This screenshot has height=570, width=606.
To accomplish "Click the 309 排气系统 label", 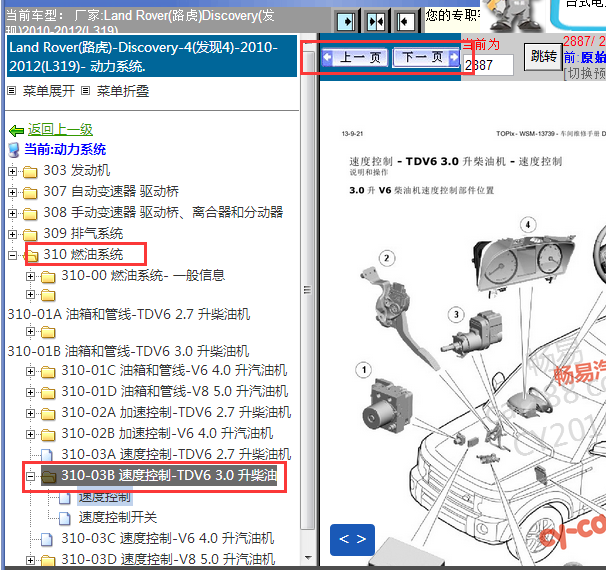I will pos(83,233).
